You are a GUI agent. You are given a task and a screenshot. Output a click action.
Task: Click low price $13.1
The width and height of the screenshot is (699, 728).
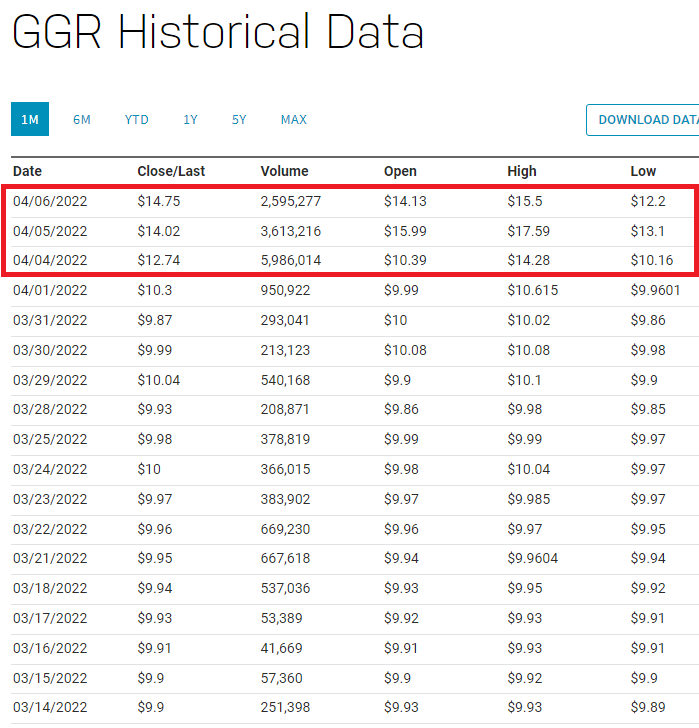[x=647, y=231]
